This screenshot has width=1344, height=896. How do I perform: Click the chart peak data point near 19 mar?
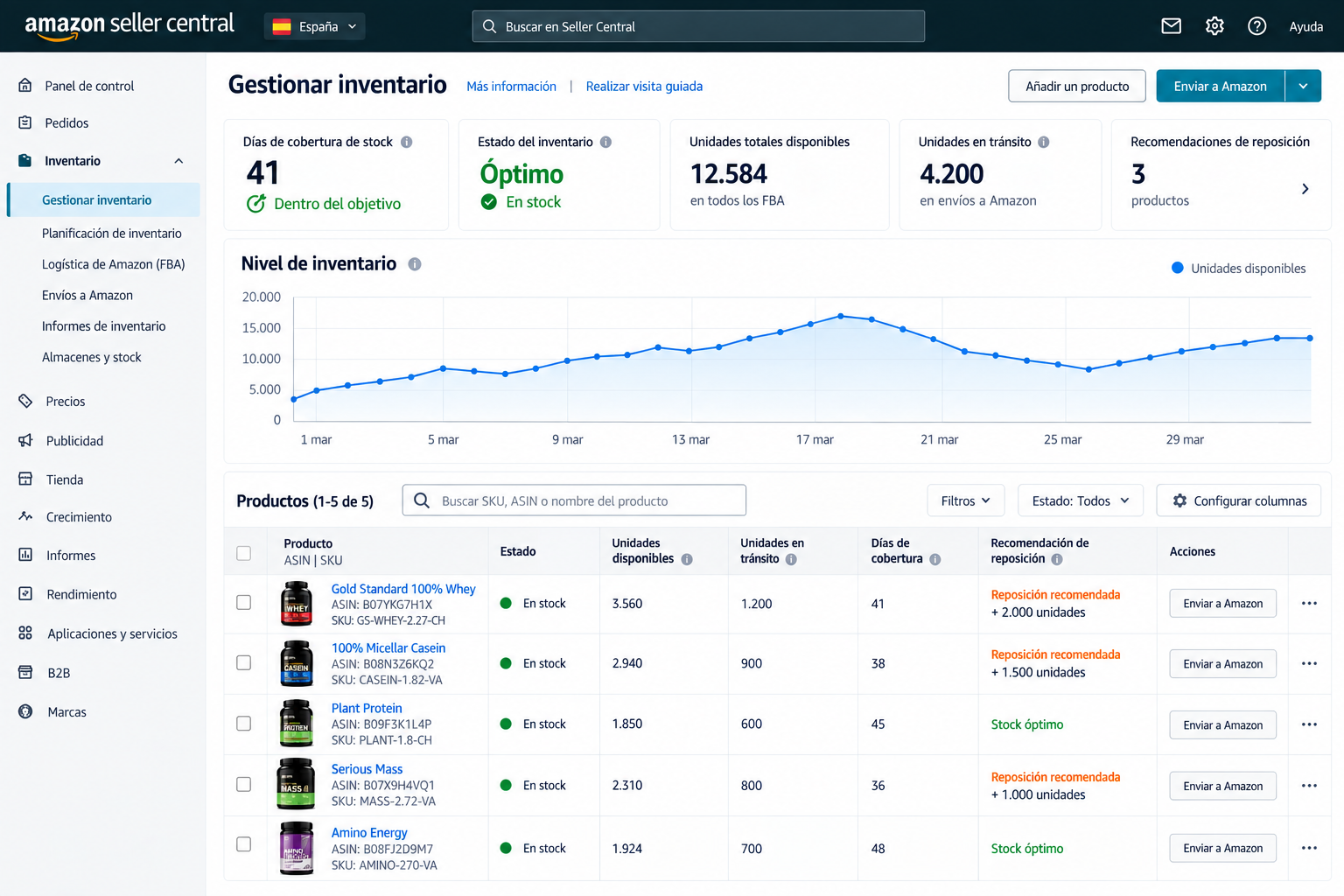(841, 316)
